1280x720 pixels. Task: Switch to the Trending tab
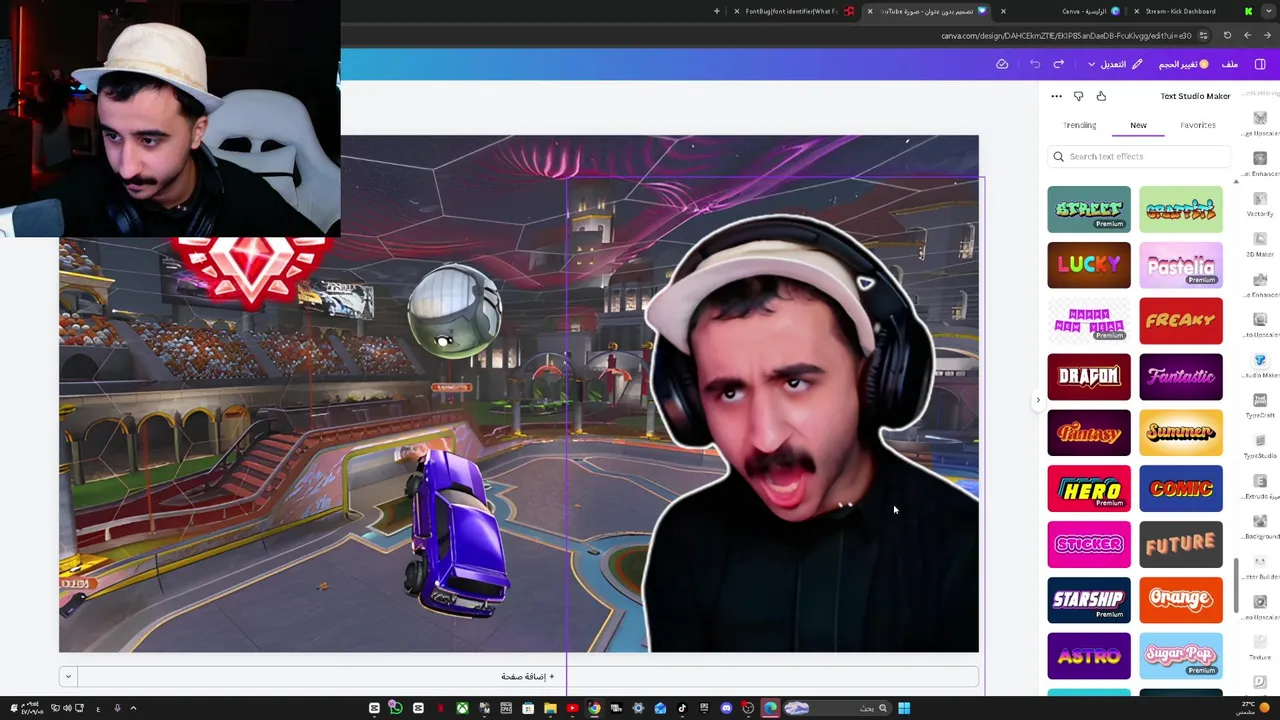(x=1080, y=125)
